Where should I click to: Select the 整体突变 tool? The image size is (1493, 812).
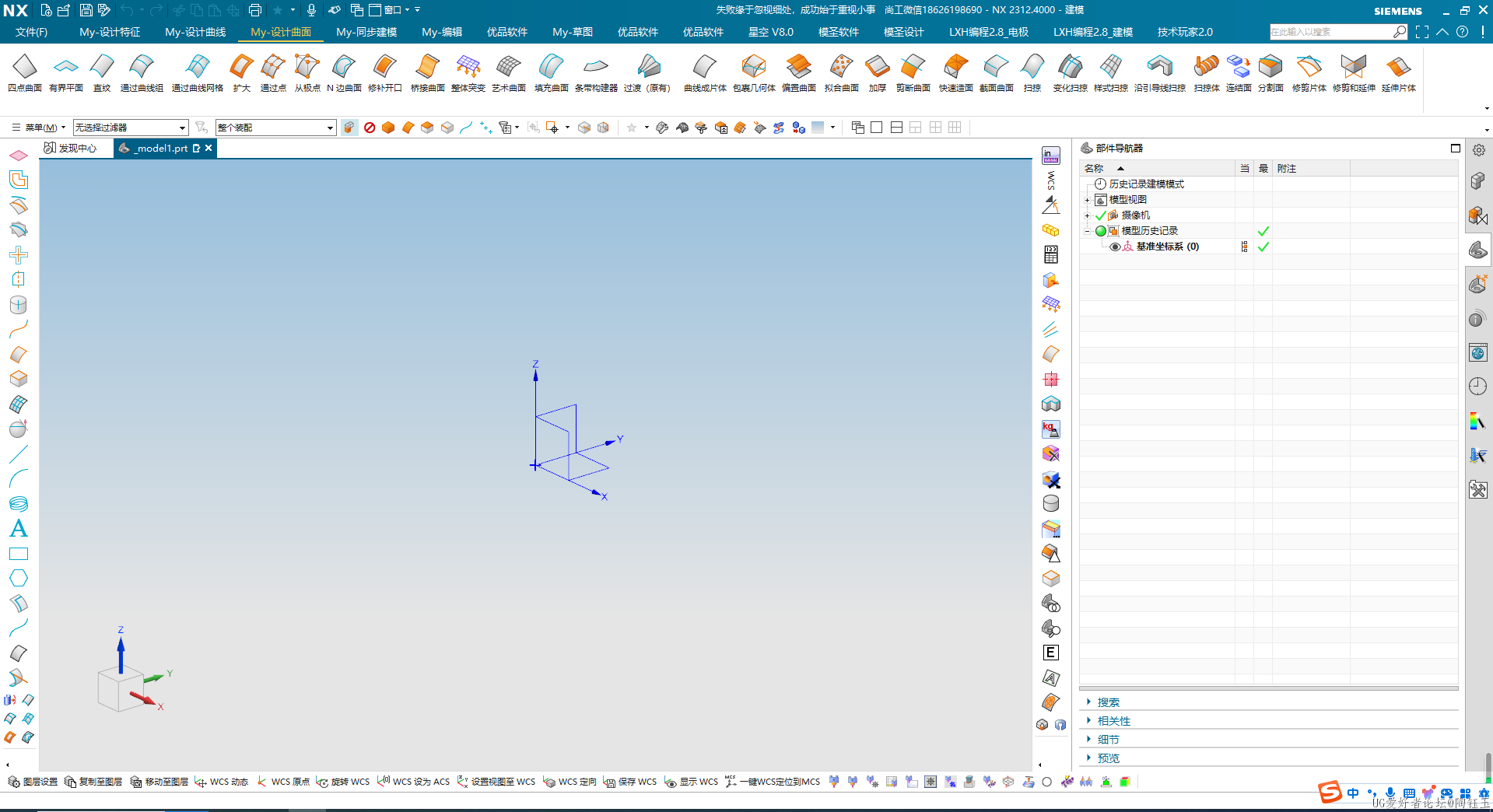click(468, 73)
